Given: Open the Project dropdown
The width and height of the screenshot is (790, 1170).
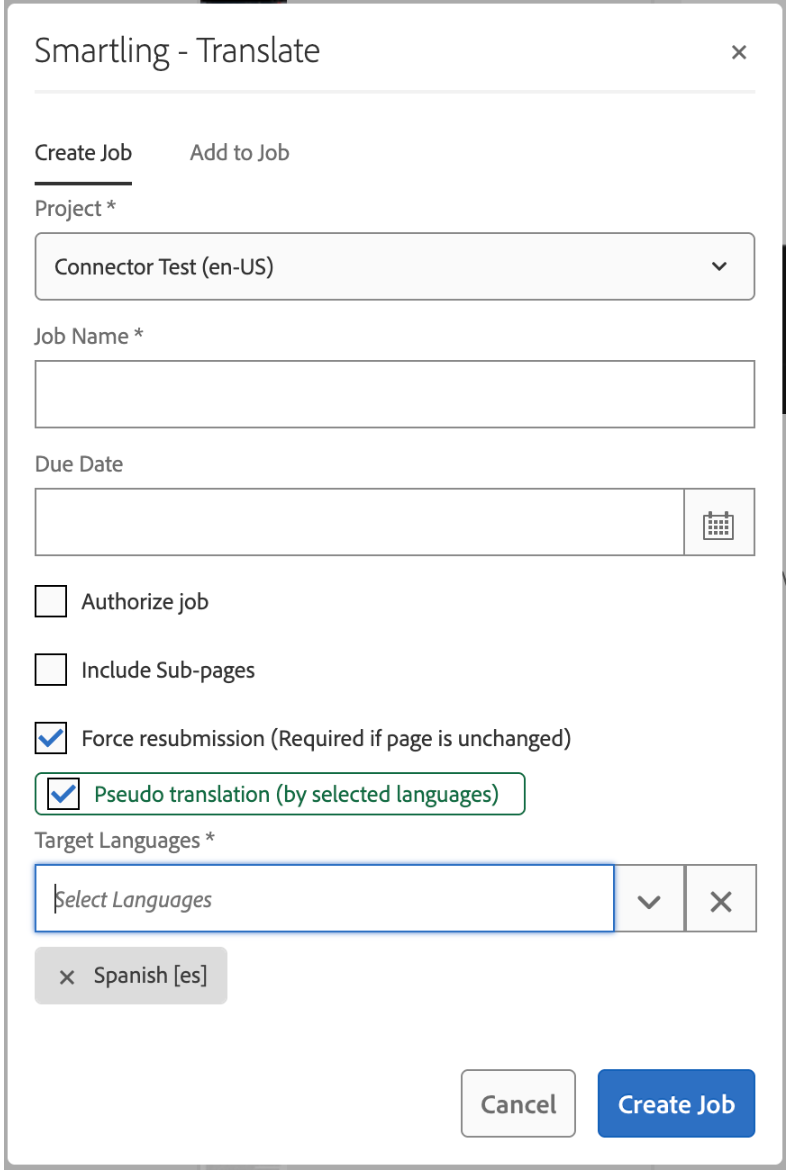Looking at the screenshot, I should point(395,266).
